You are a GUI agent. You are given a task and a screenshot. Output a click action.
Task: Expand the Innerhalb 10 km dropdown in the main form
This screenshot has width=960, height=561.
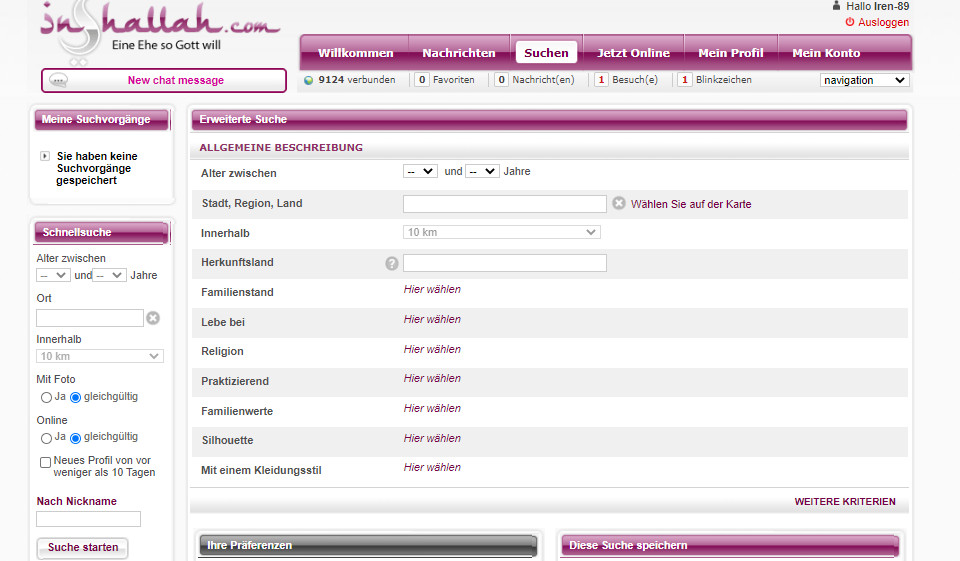point(501,232)
